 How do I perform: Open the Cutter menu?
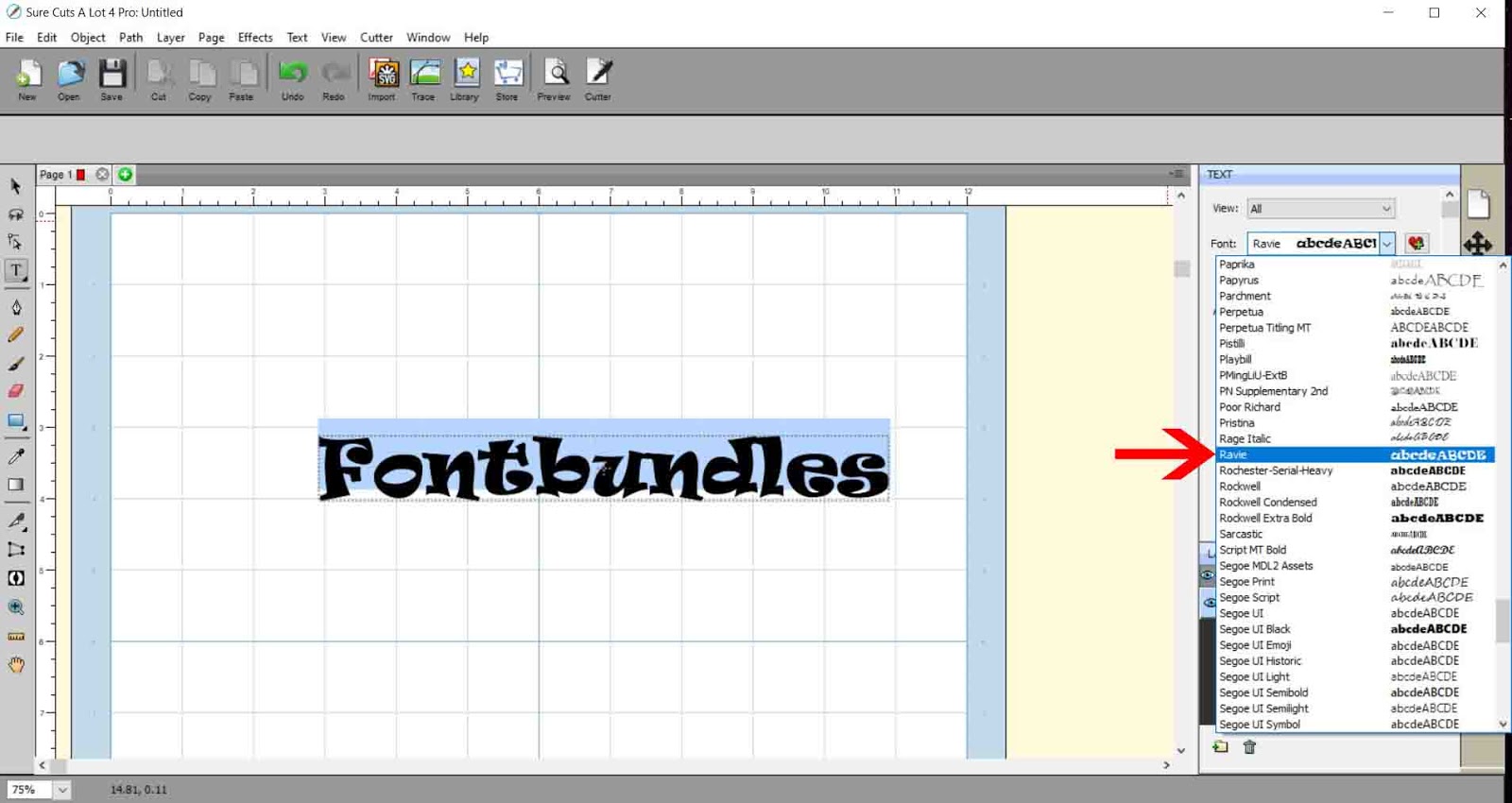pyautogui.click(x=376, y=38)
